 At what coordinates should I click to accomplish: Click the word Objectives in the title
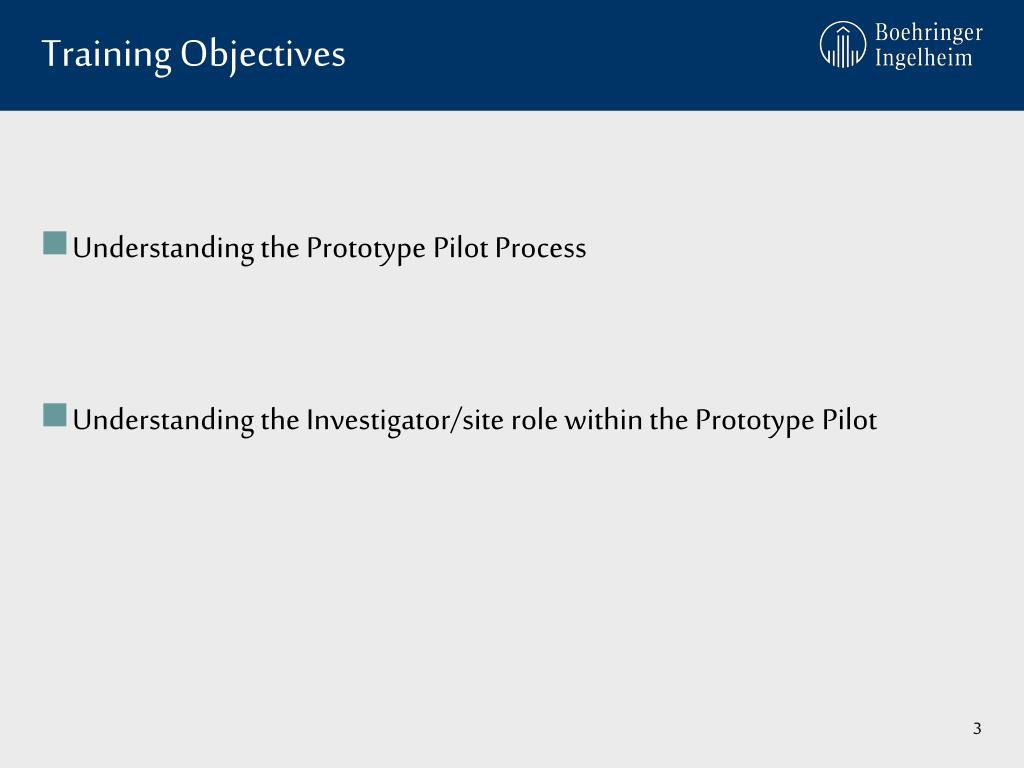263,56
